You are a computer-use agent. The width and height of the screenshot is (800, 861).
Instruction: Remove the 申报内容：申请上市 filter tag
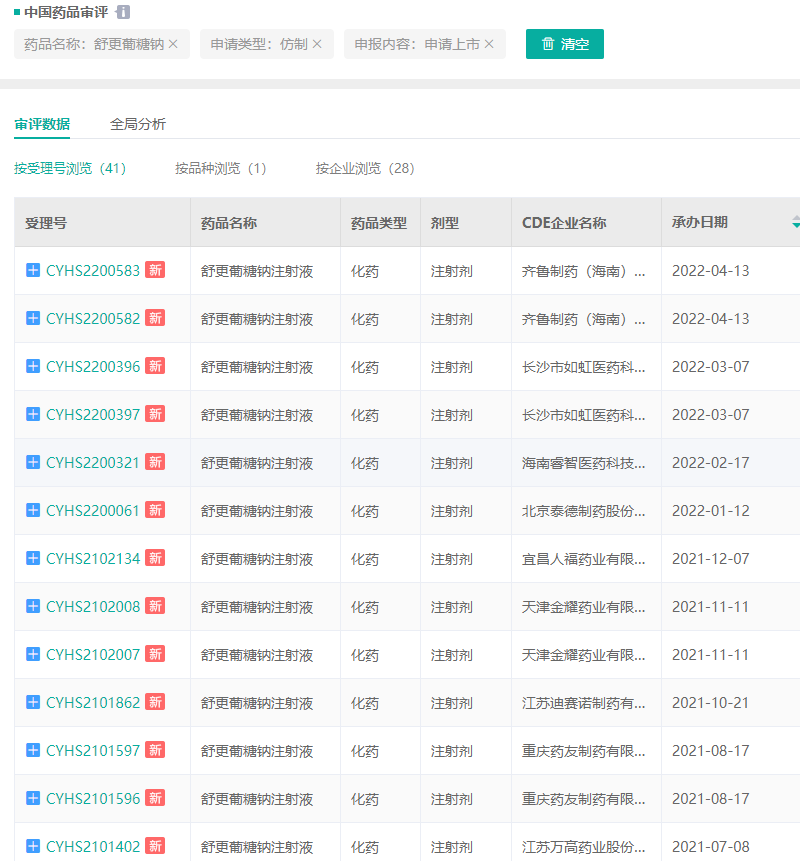[x=489, y=44]
